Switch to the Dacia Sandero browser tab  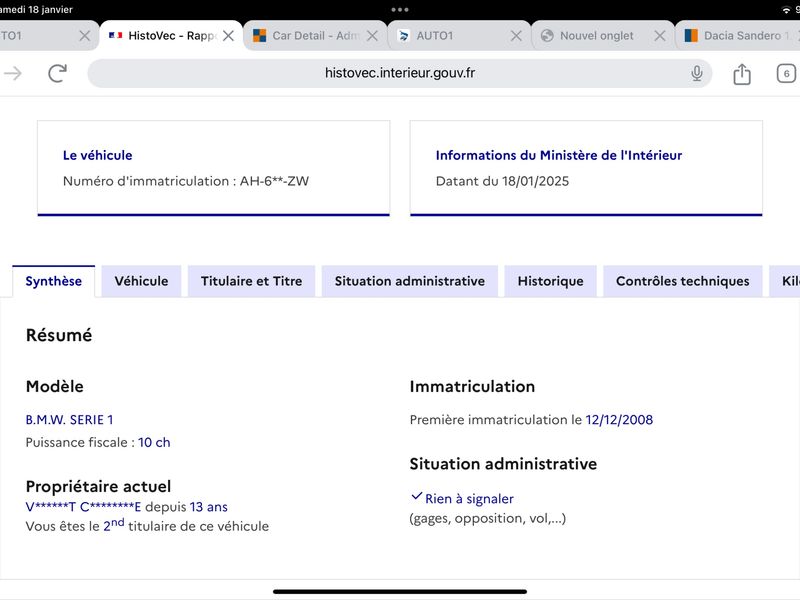click(x=738, y=36)
